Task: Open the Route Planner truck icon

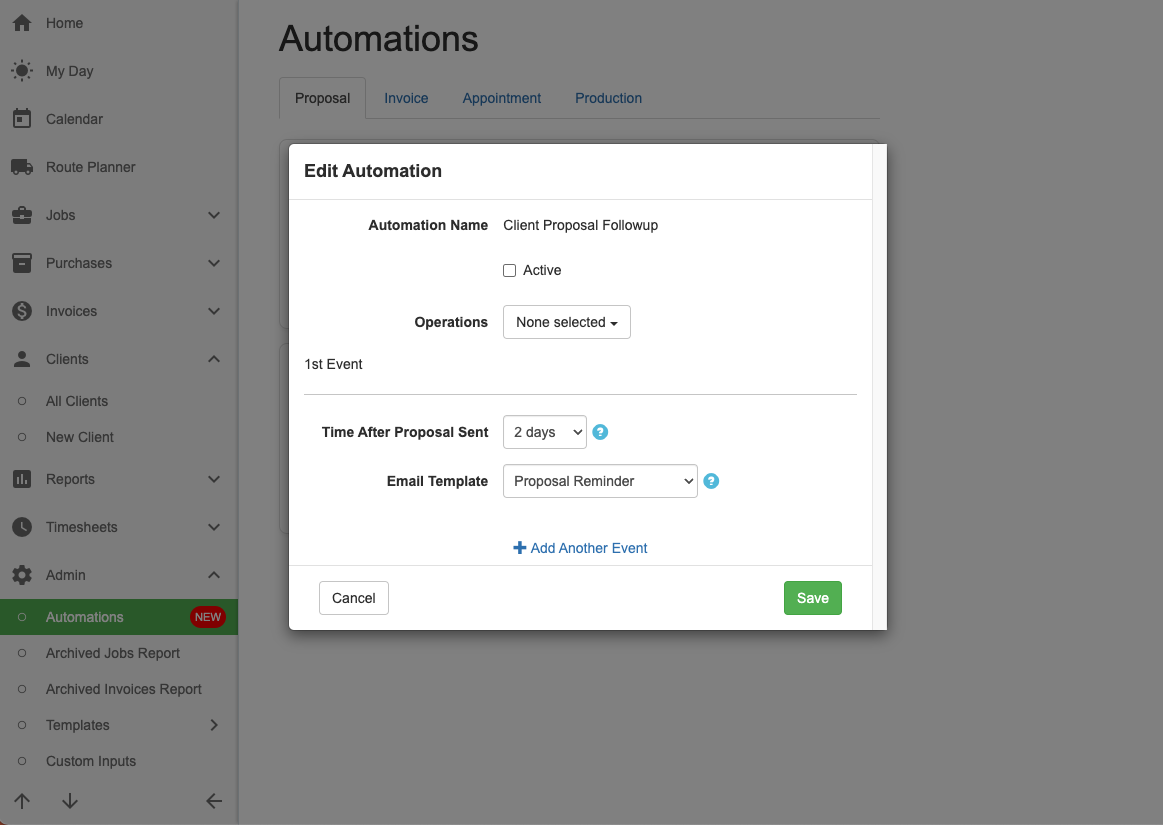Action: click(x=21, y=167)
